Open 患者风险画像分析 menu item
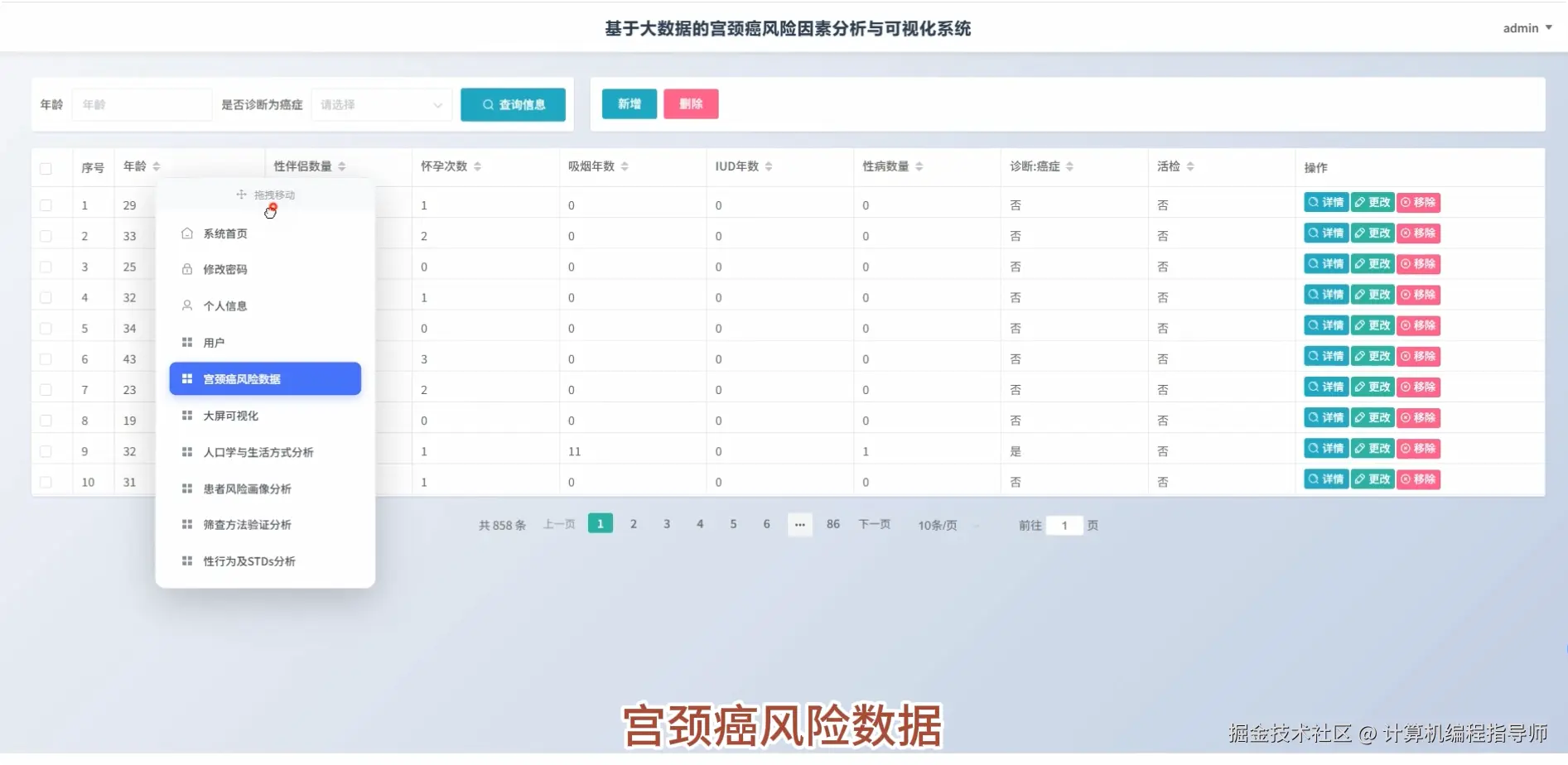 coord(265,488)
